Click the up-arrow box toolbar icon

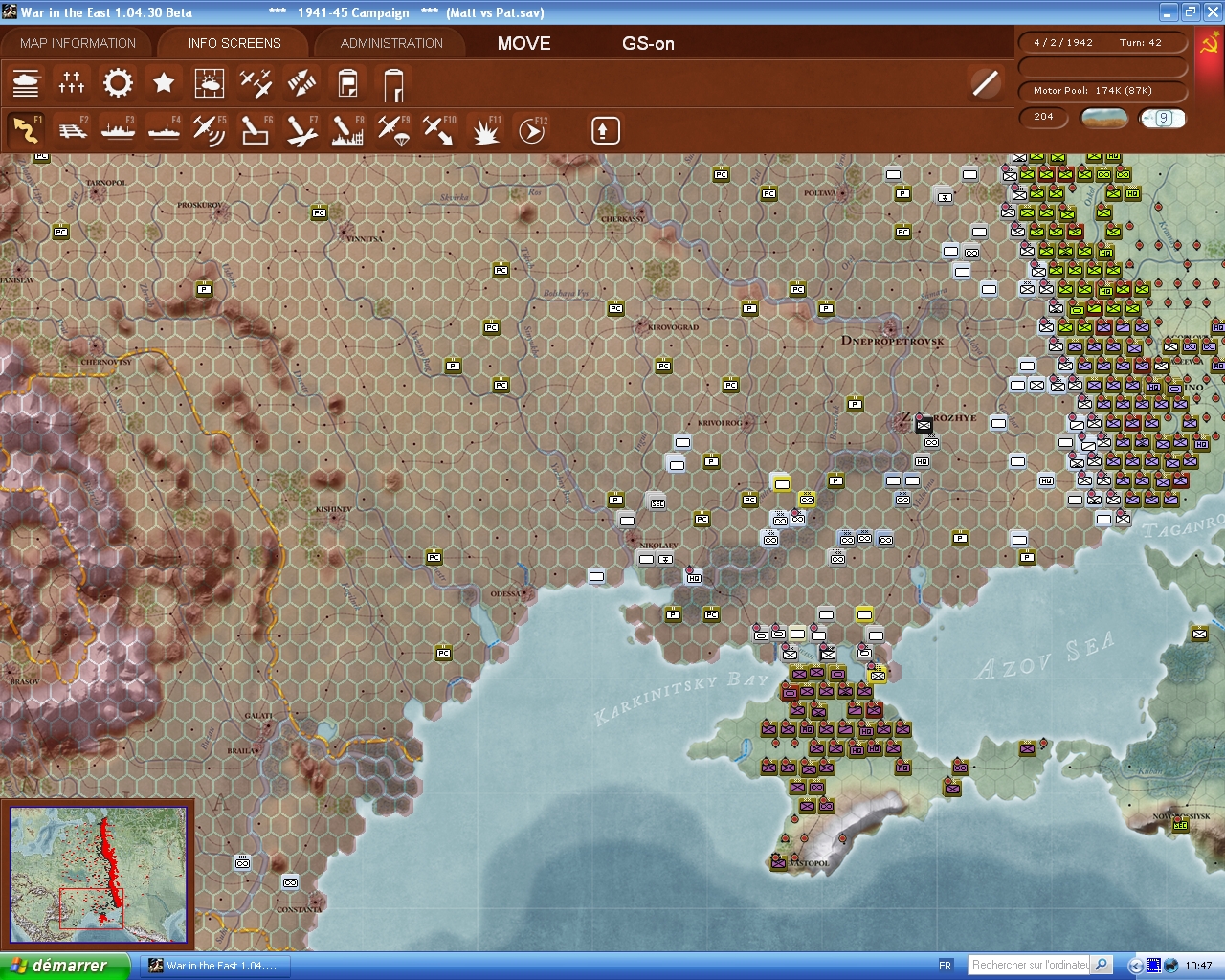point(605,130)
